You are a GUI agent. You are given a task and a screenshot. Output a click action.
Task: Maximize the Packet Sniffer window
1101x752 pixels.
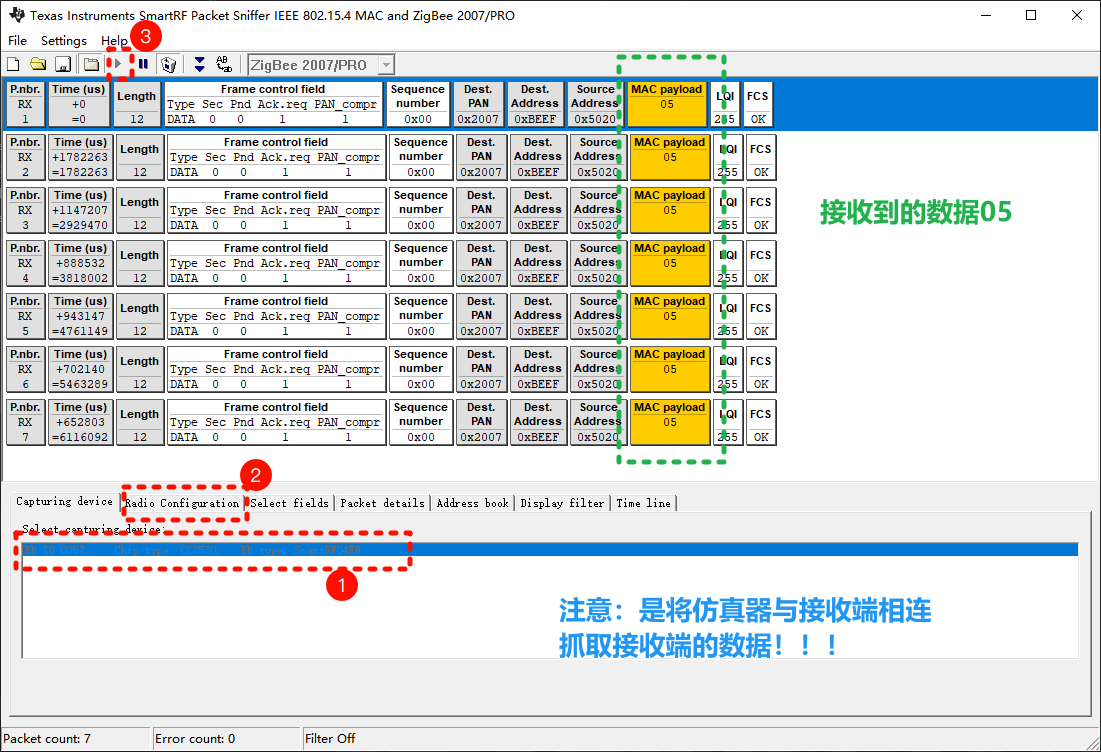[x=1031, y=15]
